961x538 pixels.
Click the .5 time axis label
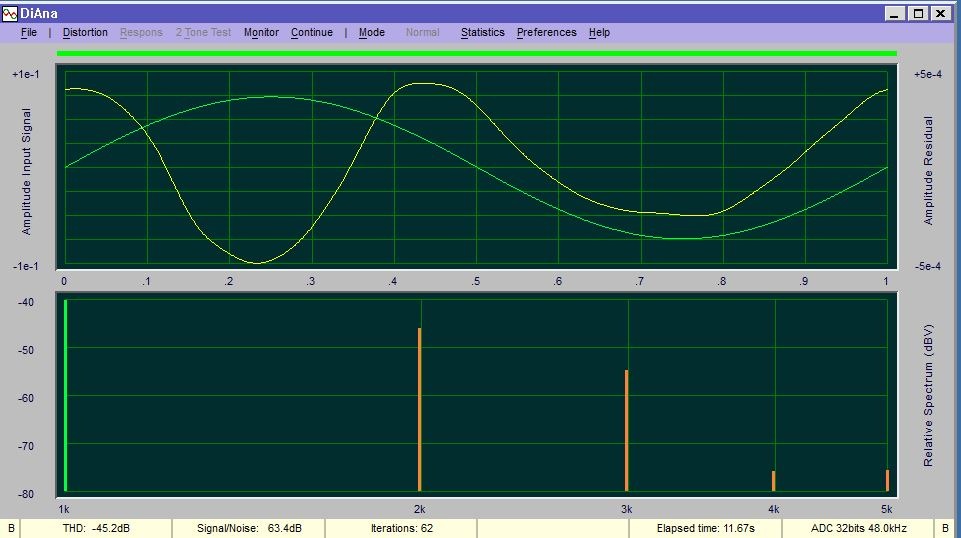pos(476,281)
